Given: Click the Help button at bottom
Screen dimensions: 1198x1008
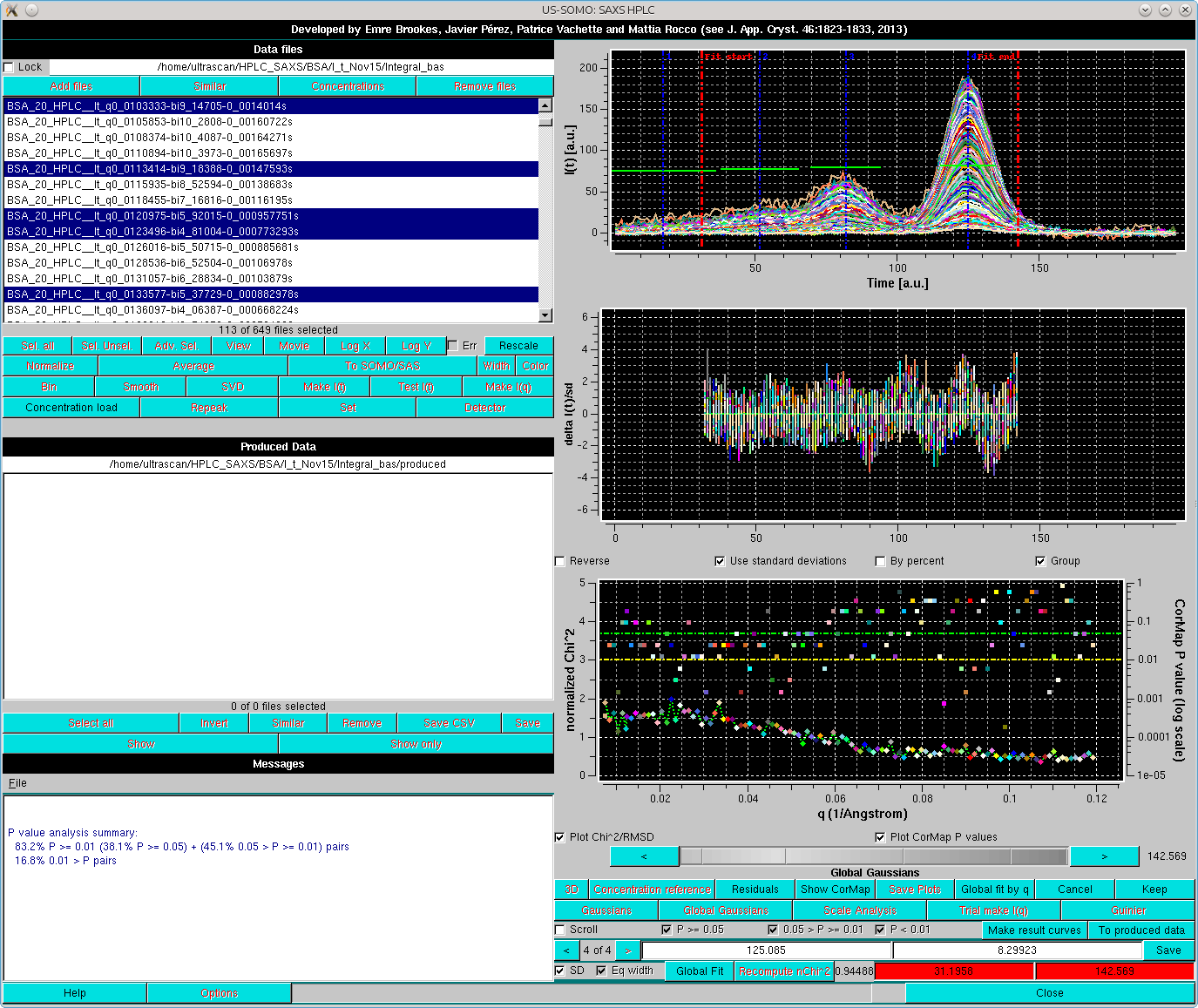Looking at the screenshot, I should (75, 993).
